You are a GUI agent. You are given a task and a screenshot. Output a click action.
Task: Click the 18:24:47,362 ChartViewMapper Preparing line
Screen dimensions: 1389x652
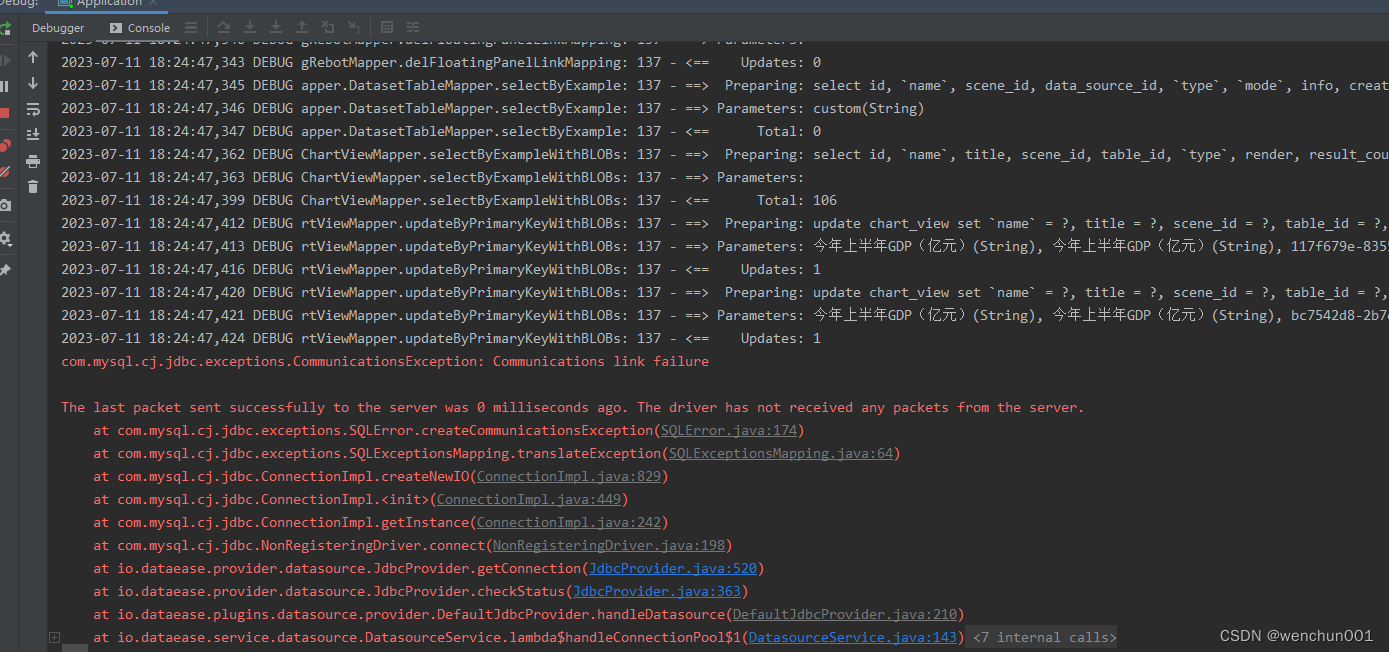725,155
